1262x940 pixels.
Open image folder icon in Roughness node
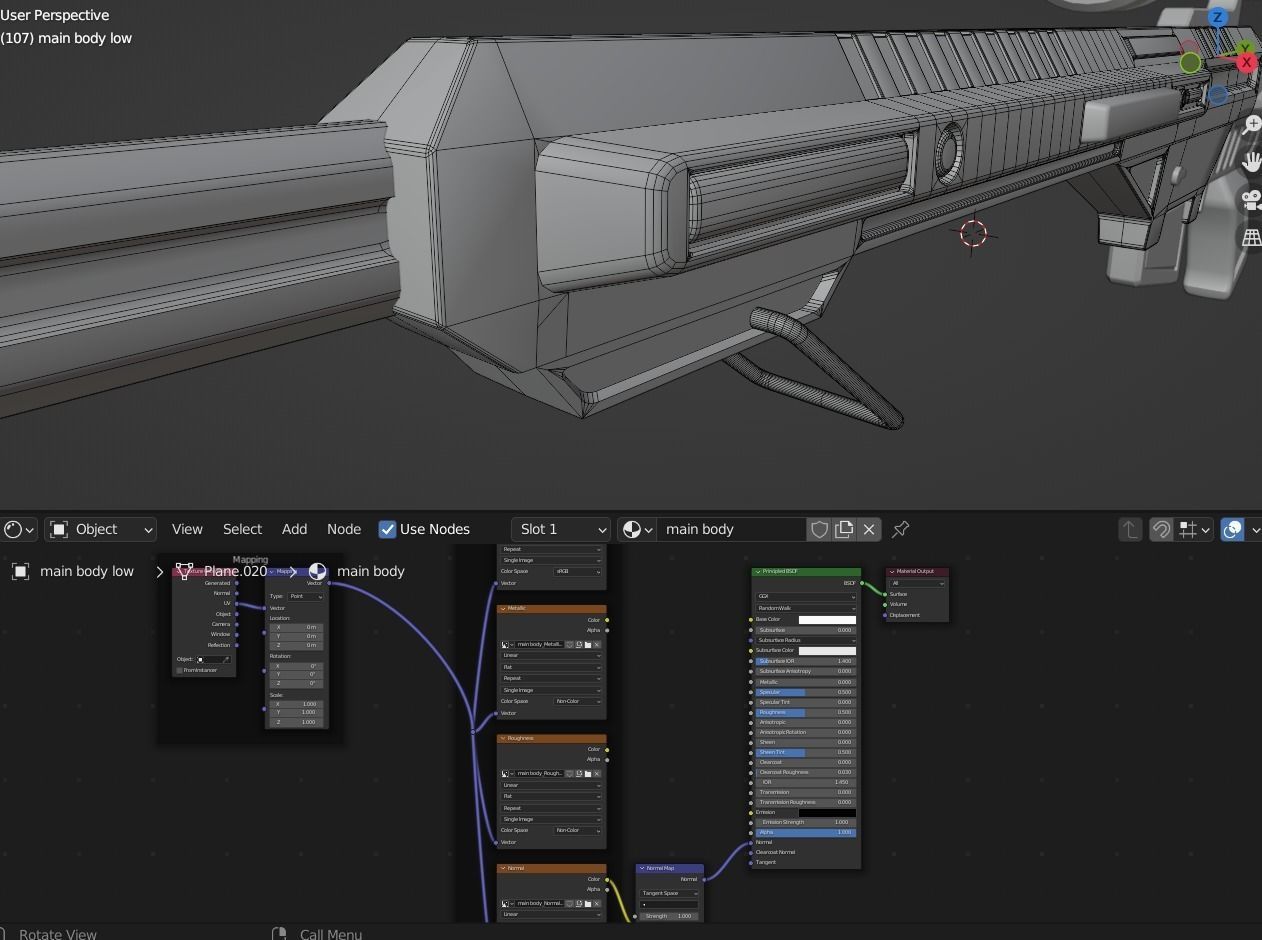588,774
